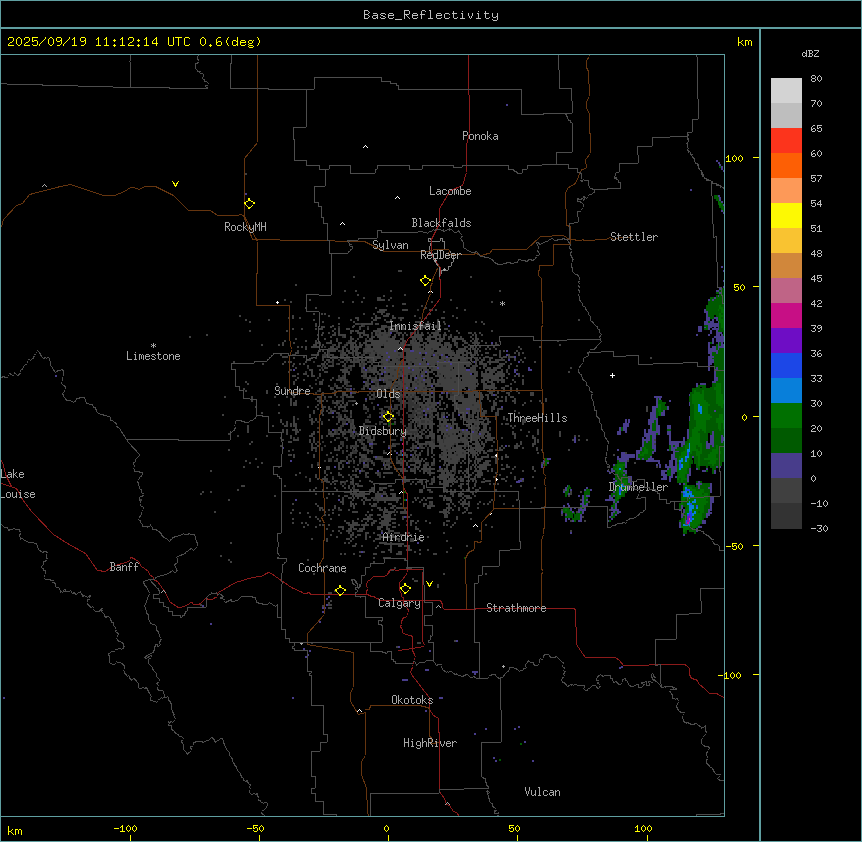Click the yellow diamond marker between Olds and Didsbury

[x=388, y=416]
